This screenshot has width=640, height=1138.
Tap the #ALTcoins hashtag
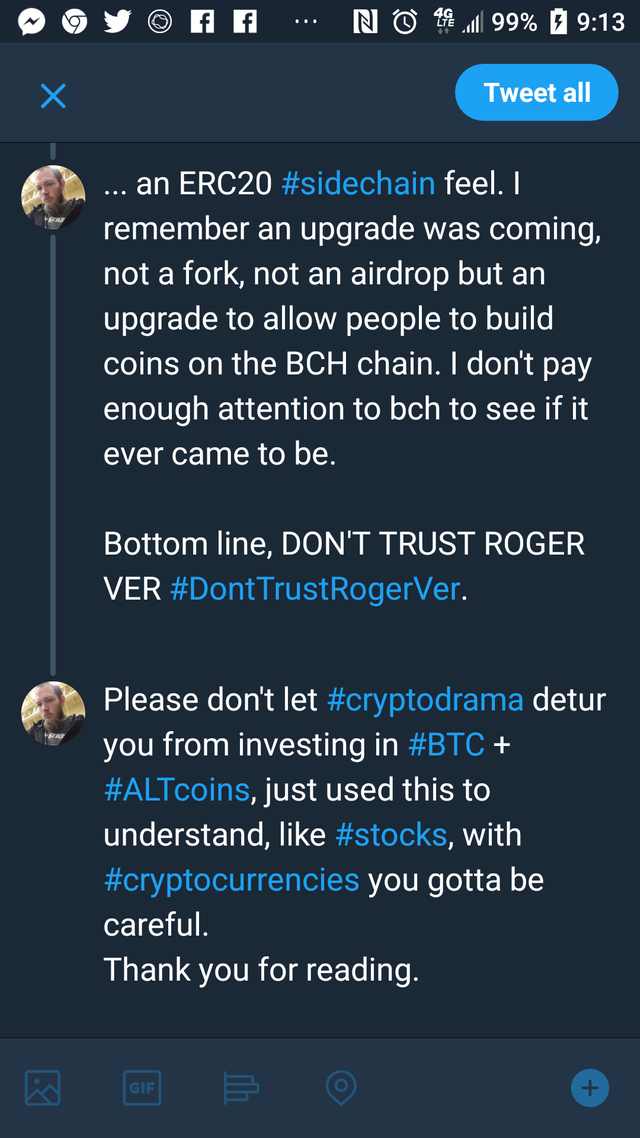[x=177, y=789]
